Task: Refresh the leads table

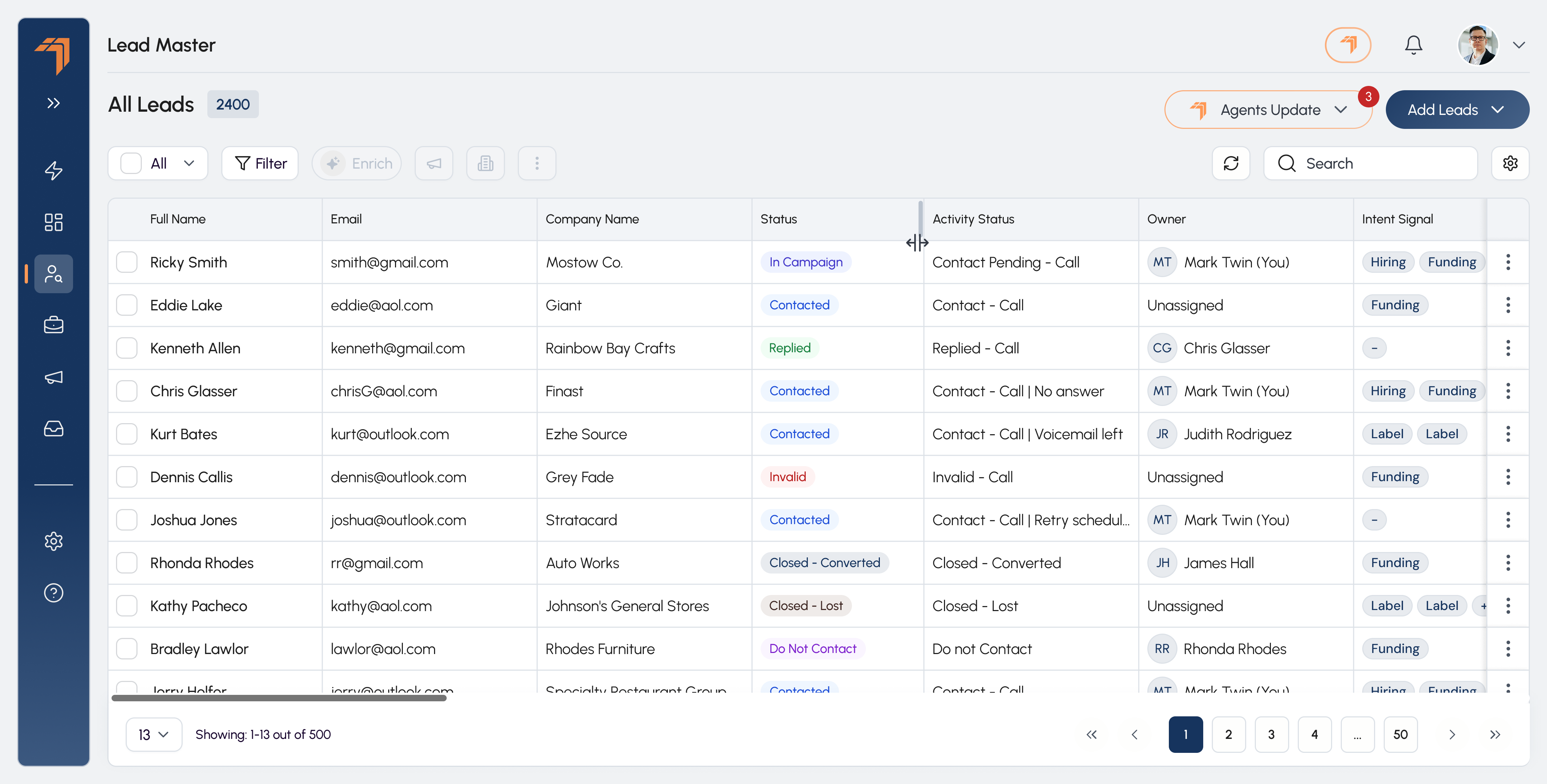Action: tap(1230, 163)
